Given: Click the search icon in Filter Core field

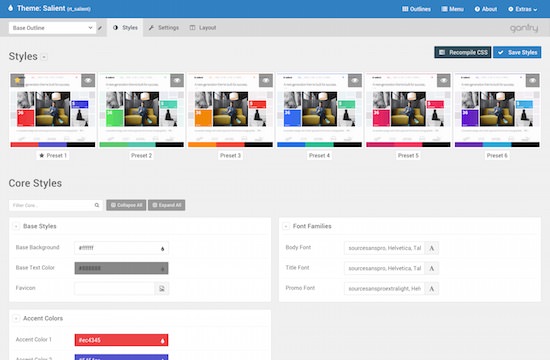Looking at the screenshot, I should click(97, 205).
